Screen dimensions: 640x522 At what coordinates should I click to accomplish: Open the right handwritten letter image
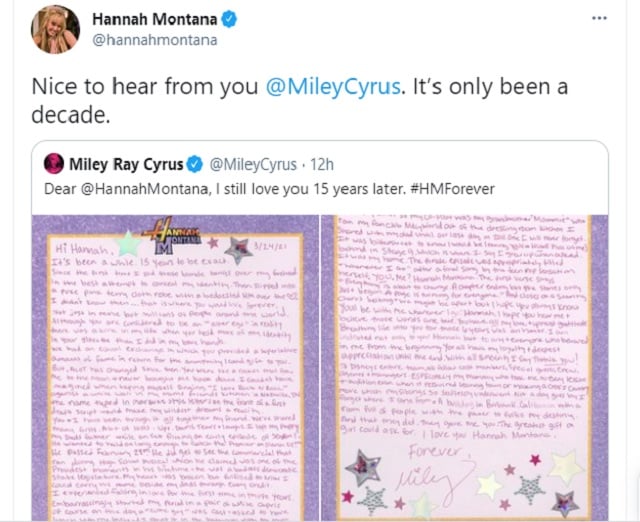464,368
